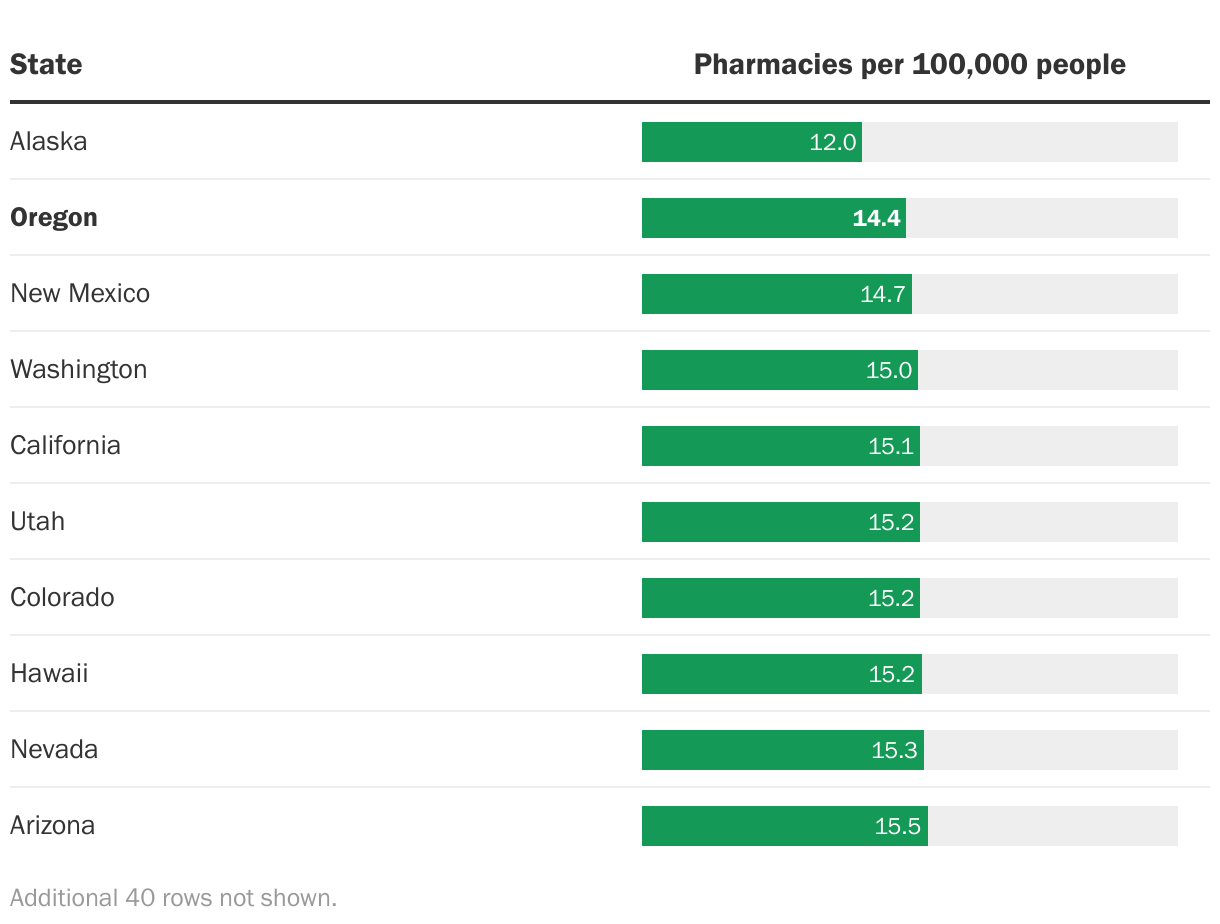1220x924 pixels.
Task: Click the Hawaii state name
Action: click(x=50, y=674)
